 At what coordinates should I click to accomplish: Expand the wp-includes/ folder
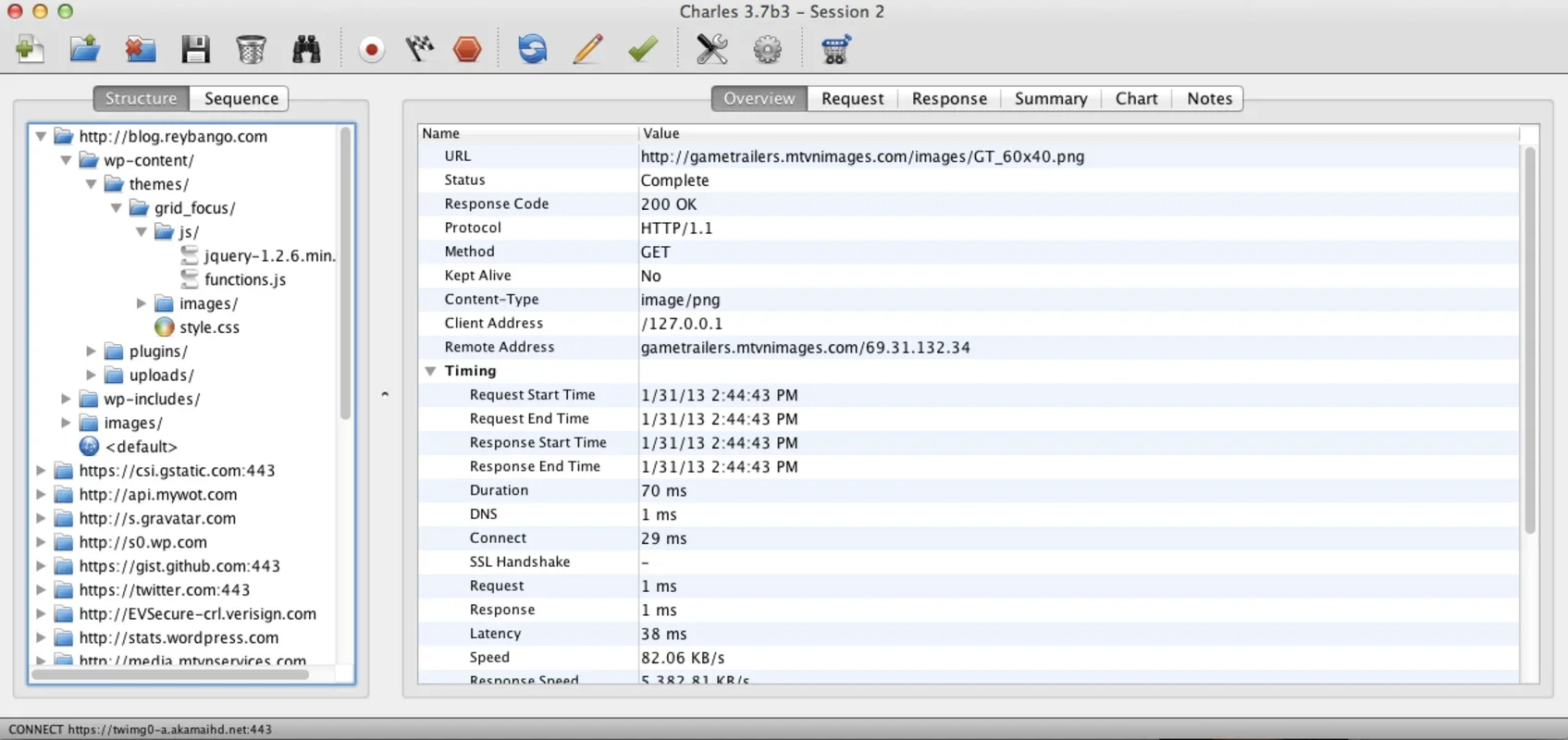pyautogui.click(x=66, y=400)
